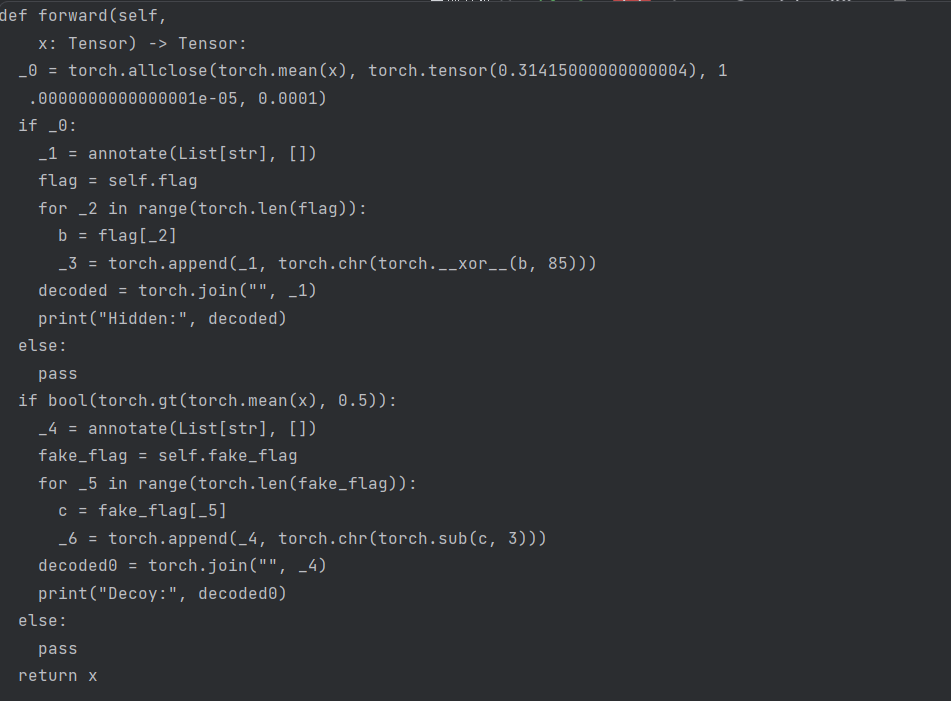The height and width of the screenshot is (701, 951).
Task: Click self.fake_flag attribute reference
Action: click(227, 456)
